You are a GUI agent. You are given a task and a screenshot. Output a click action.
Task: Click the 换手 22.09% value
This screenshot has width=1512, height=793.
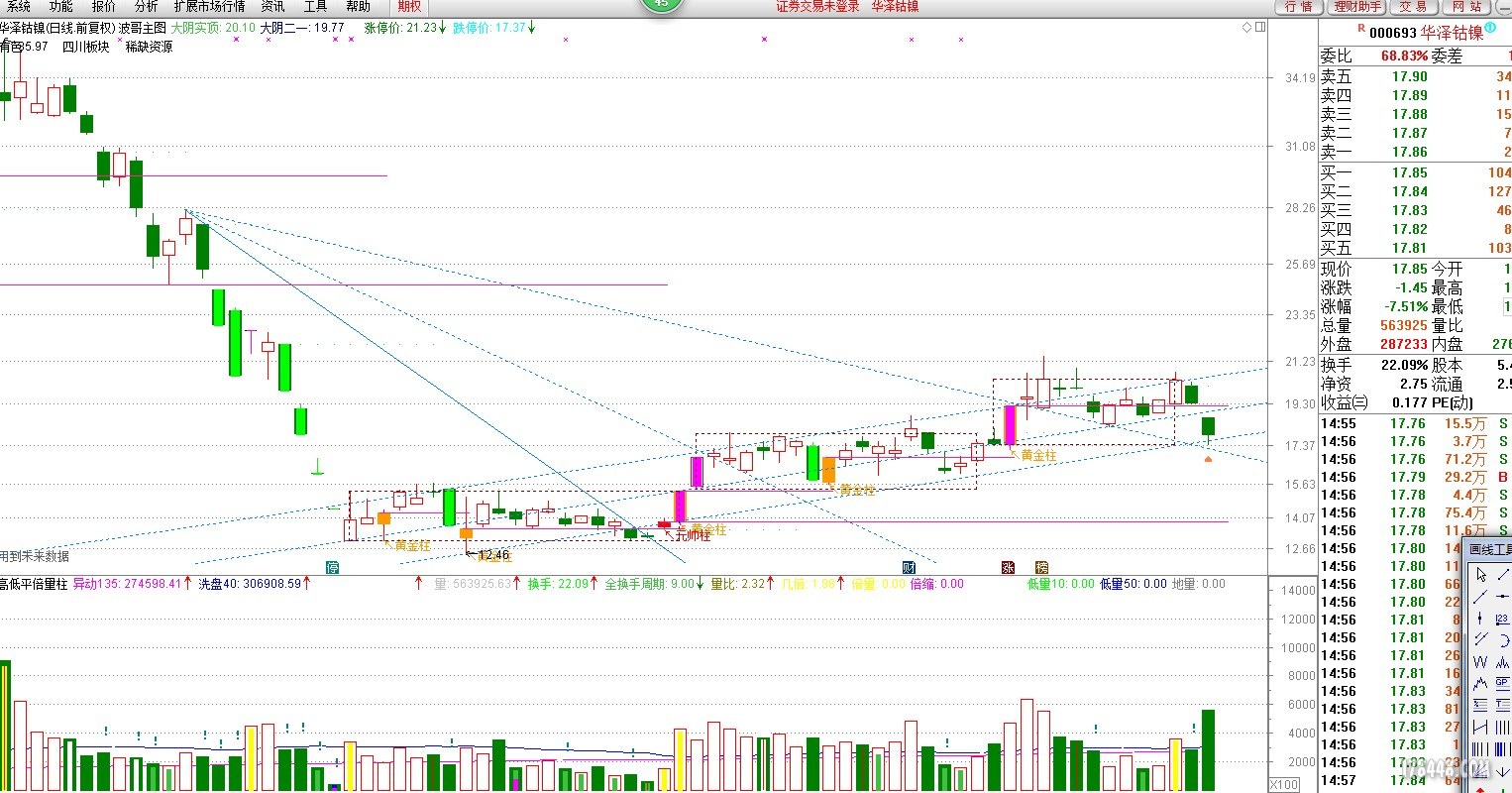point(1404,365)
